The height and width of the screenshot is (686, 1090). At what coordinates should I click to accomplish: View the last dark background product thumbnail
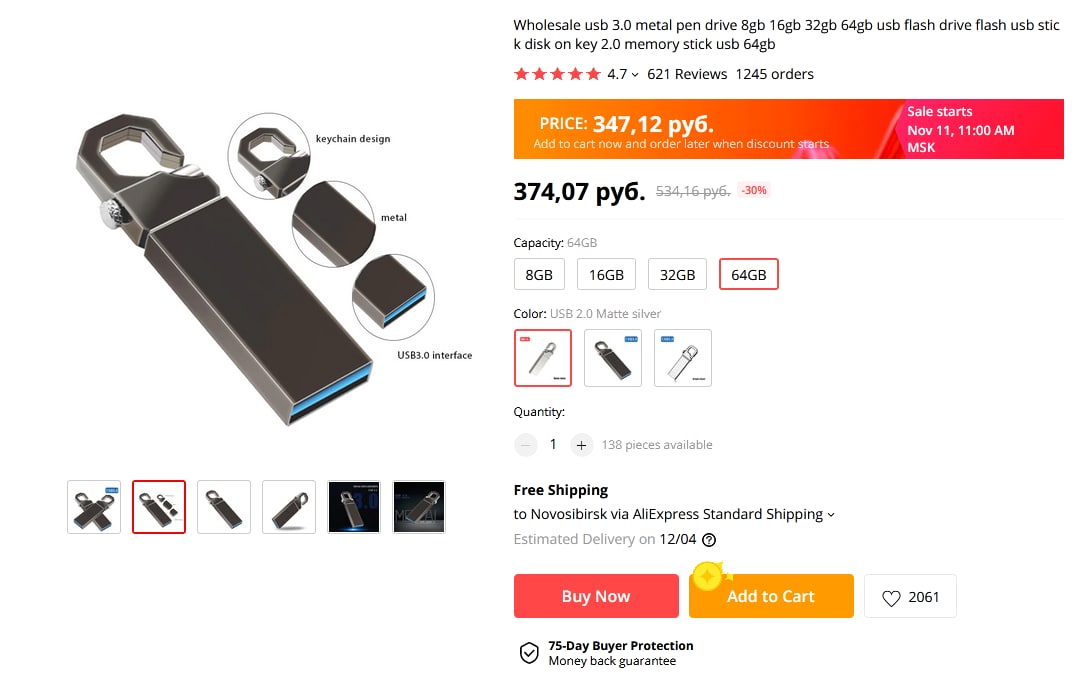coord(418,507)
